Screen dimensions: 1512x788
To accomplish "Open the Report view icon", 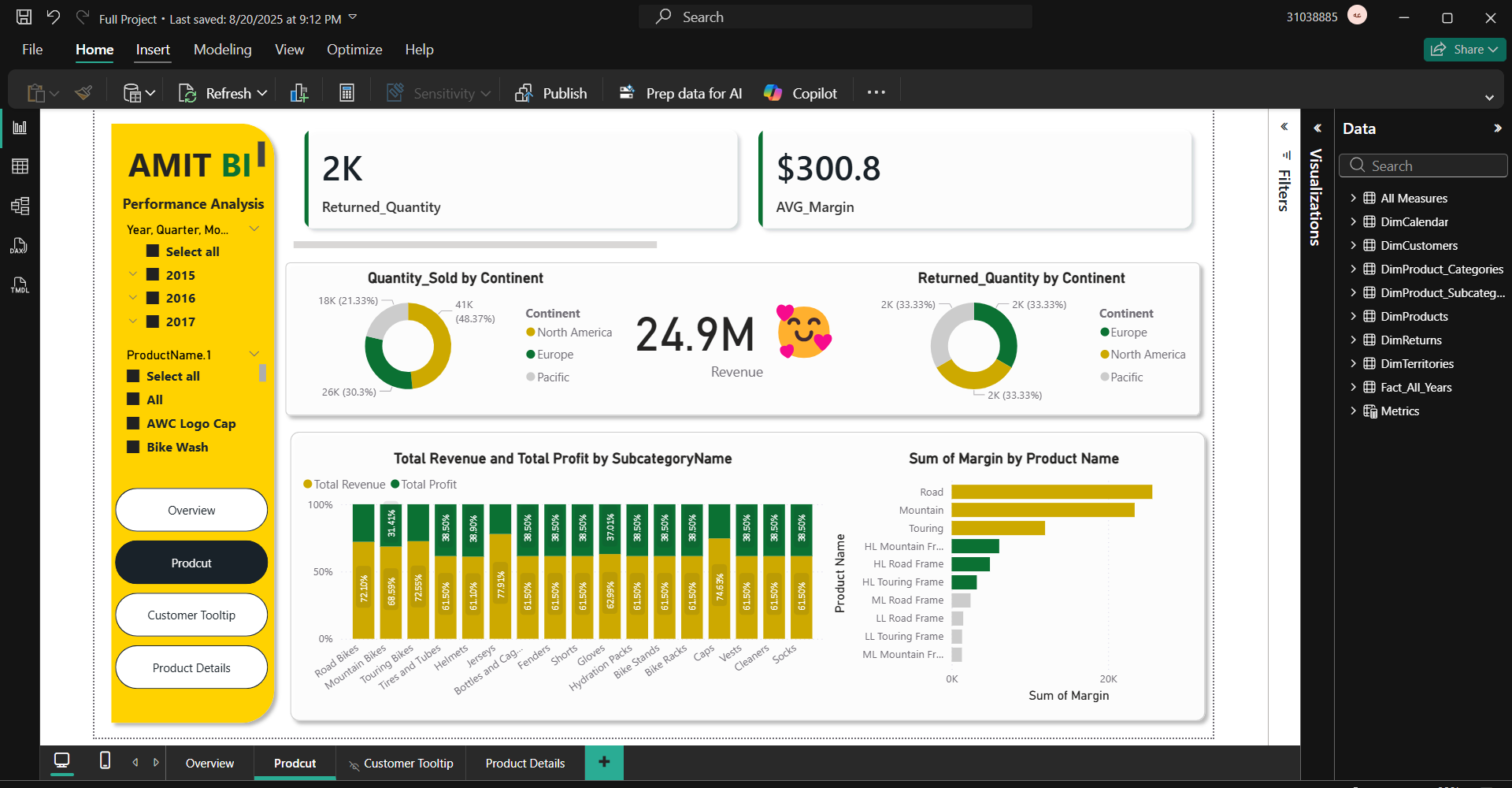I will (20, 128).
